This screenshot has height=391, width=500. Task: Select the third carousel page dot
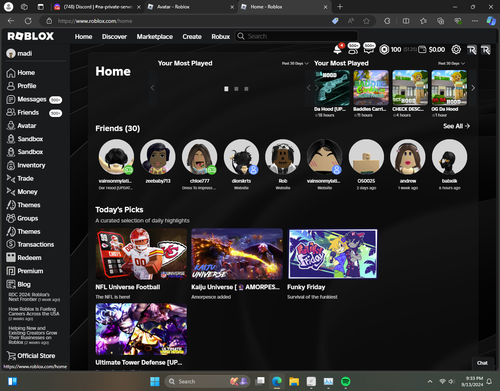click(246, 89)
